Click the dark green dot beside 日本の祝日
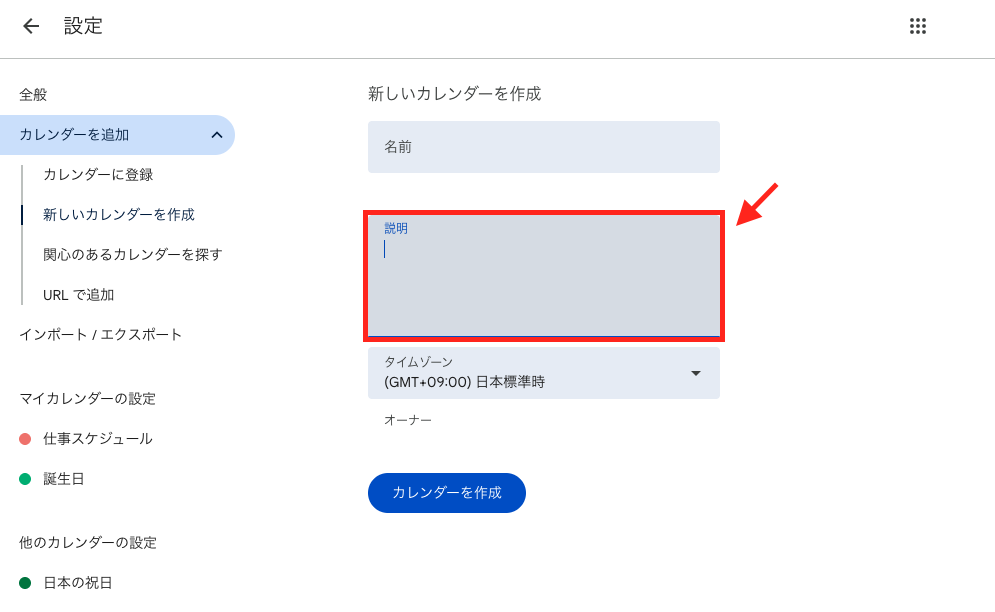 (25, 583)
